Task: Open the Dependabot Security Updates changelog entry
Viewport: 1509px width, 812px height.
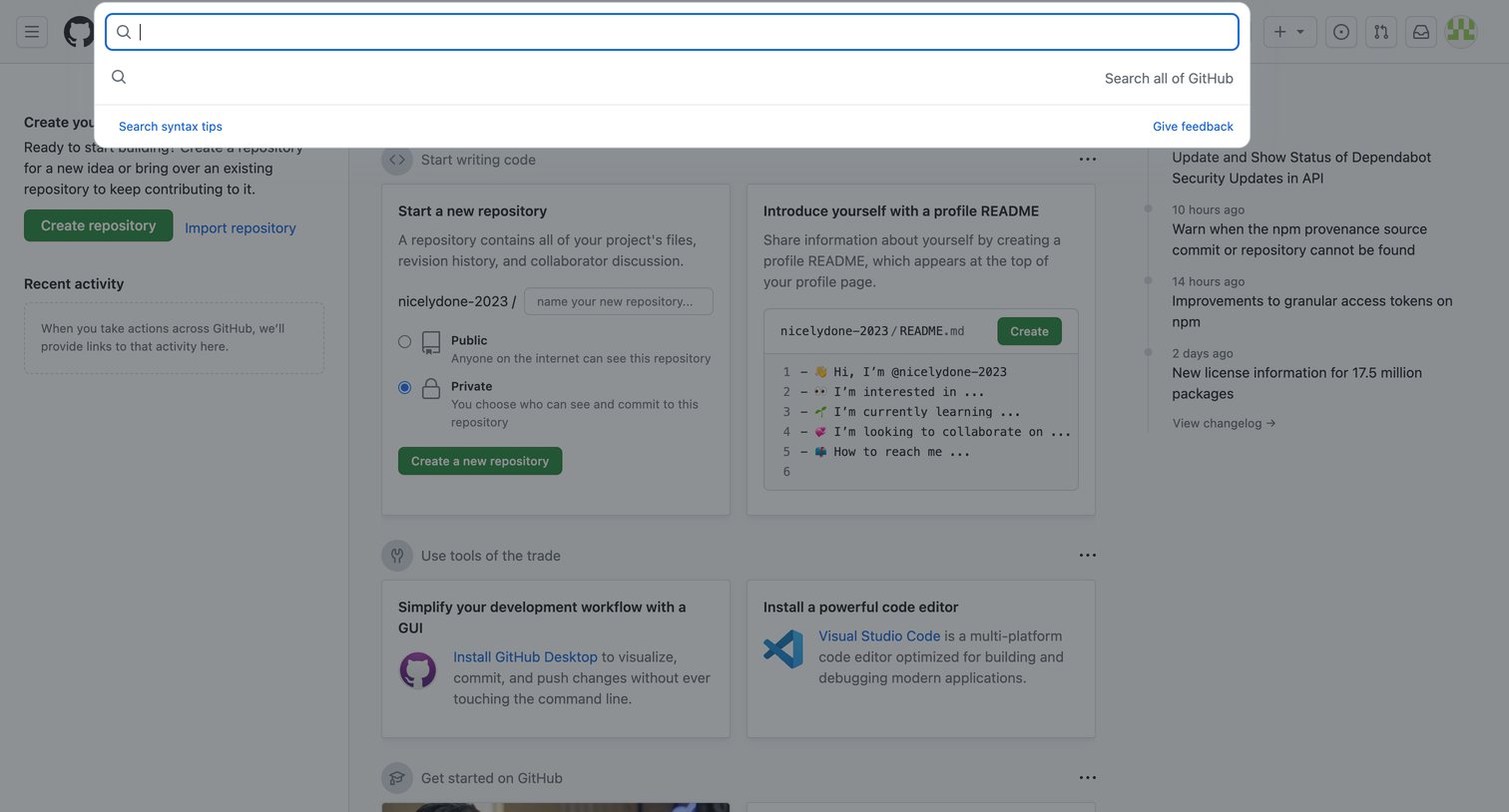Action: [1301, 168]
